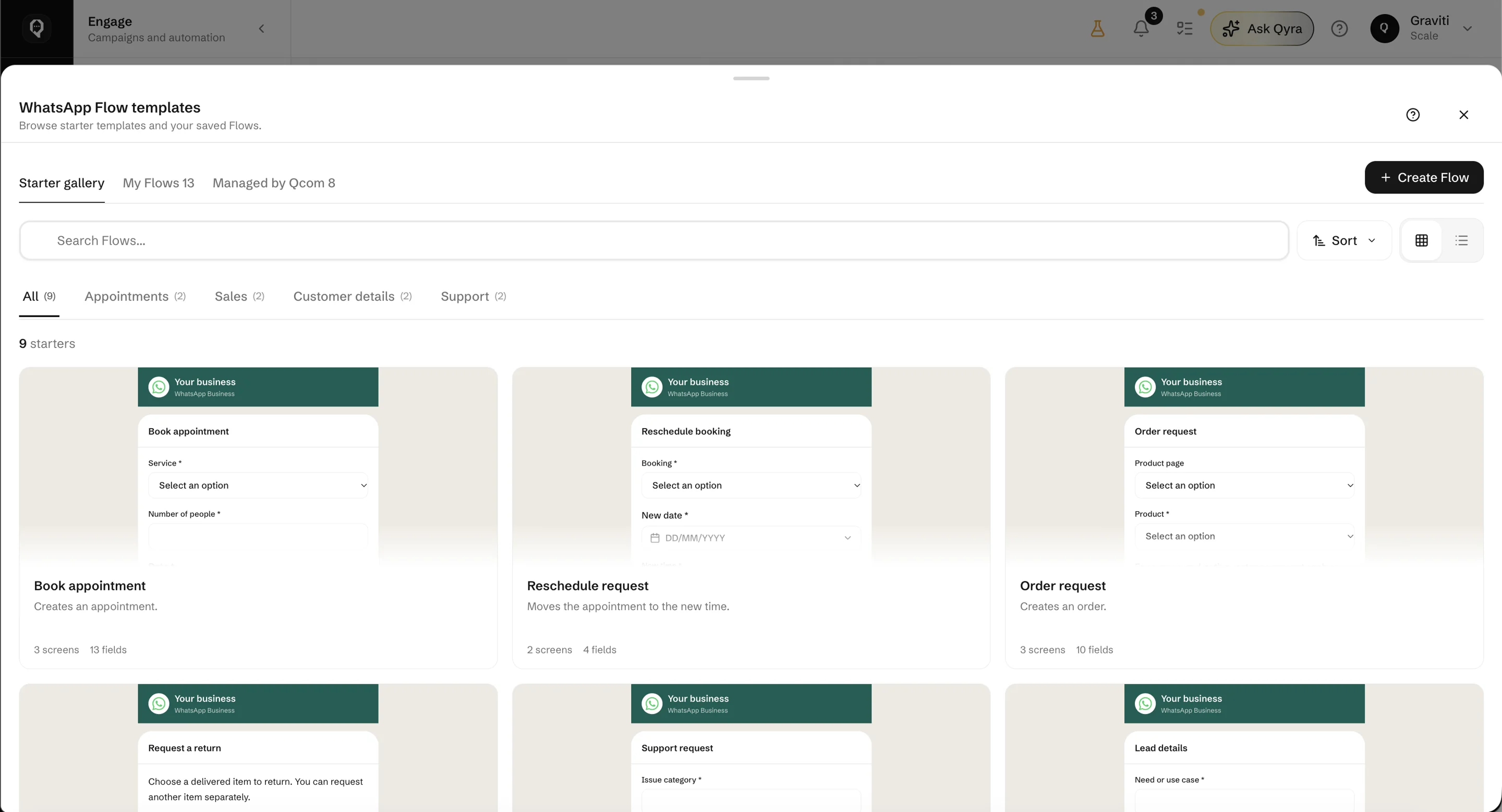Click the Create Flow button

click(1424, 177)
